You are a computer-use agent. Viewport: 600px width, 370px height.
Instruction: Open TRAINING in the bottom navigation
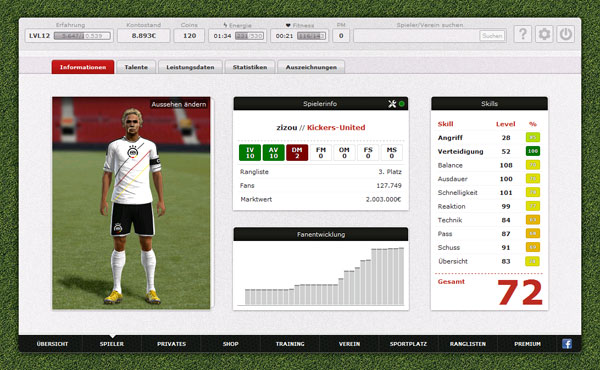pyautogui.click(x=290, y=344)
